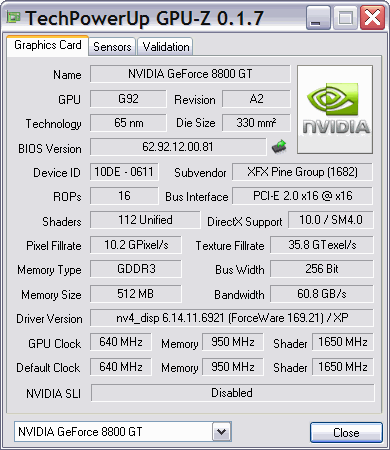Screen dimensions: 390x450
Task: Click the Driver Version field
Action: pyautogui.click(x=232, y=318)
